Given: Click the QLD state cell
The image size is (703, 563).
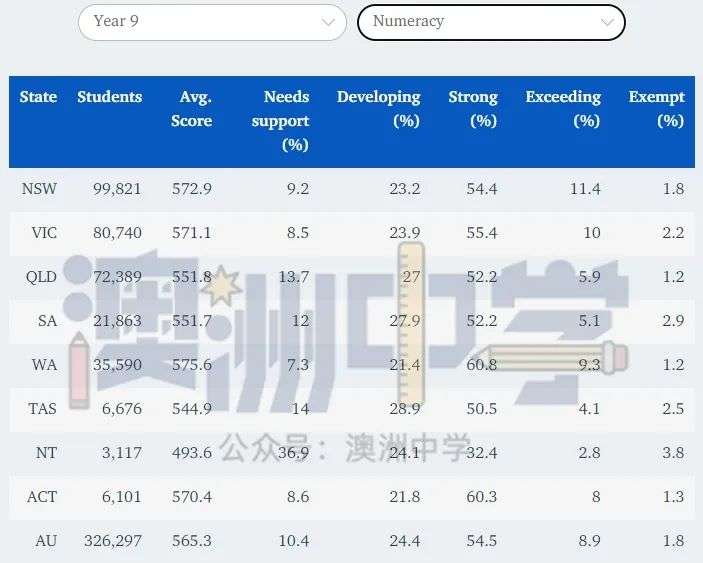Looking at the screenshot, I should click(x=41, y=277).
